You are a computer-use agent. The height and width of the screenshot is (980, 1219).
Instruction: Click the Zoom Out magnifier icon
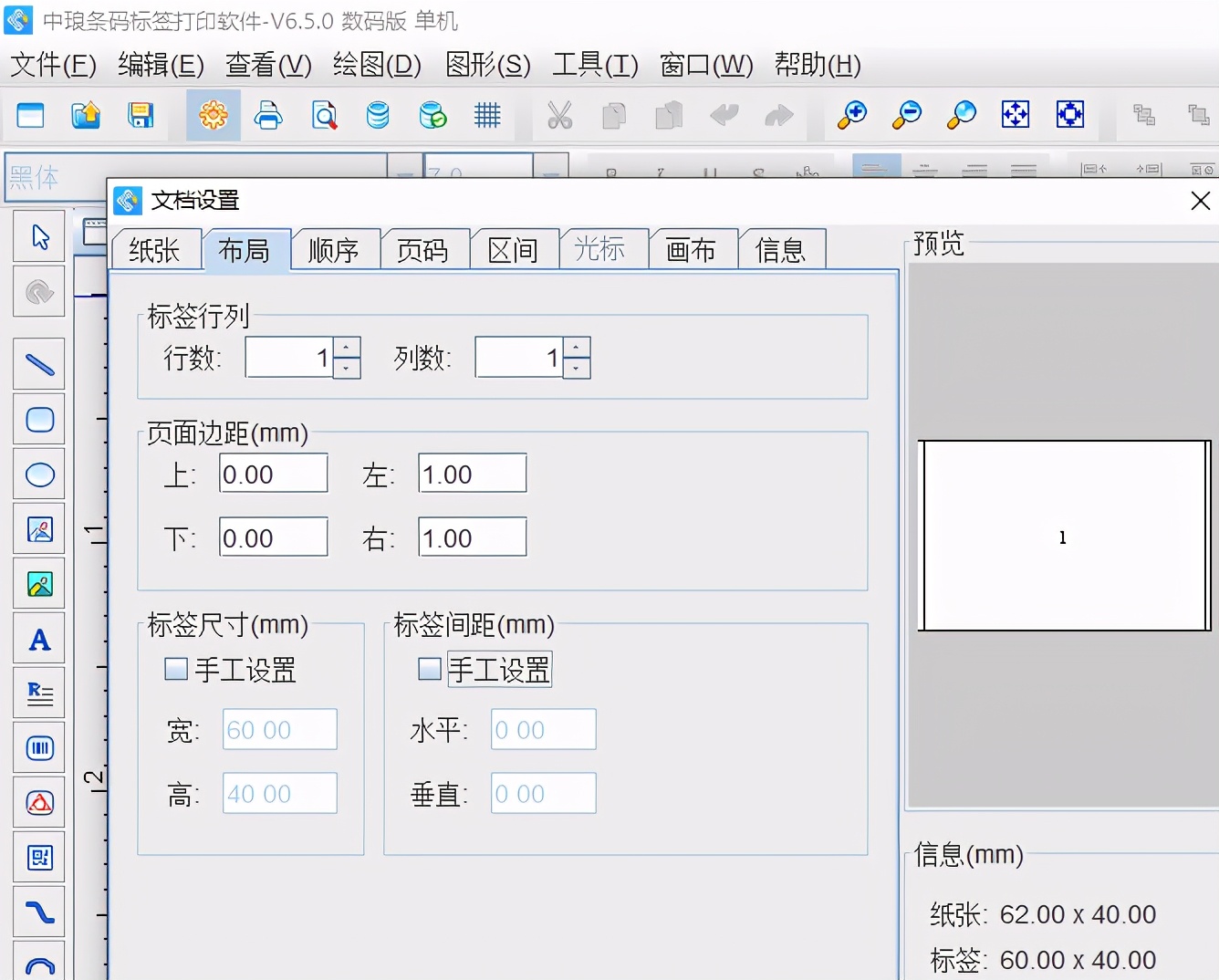906,115
